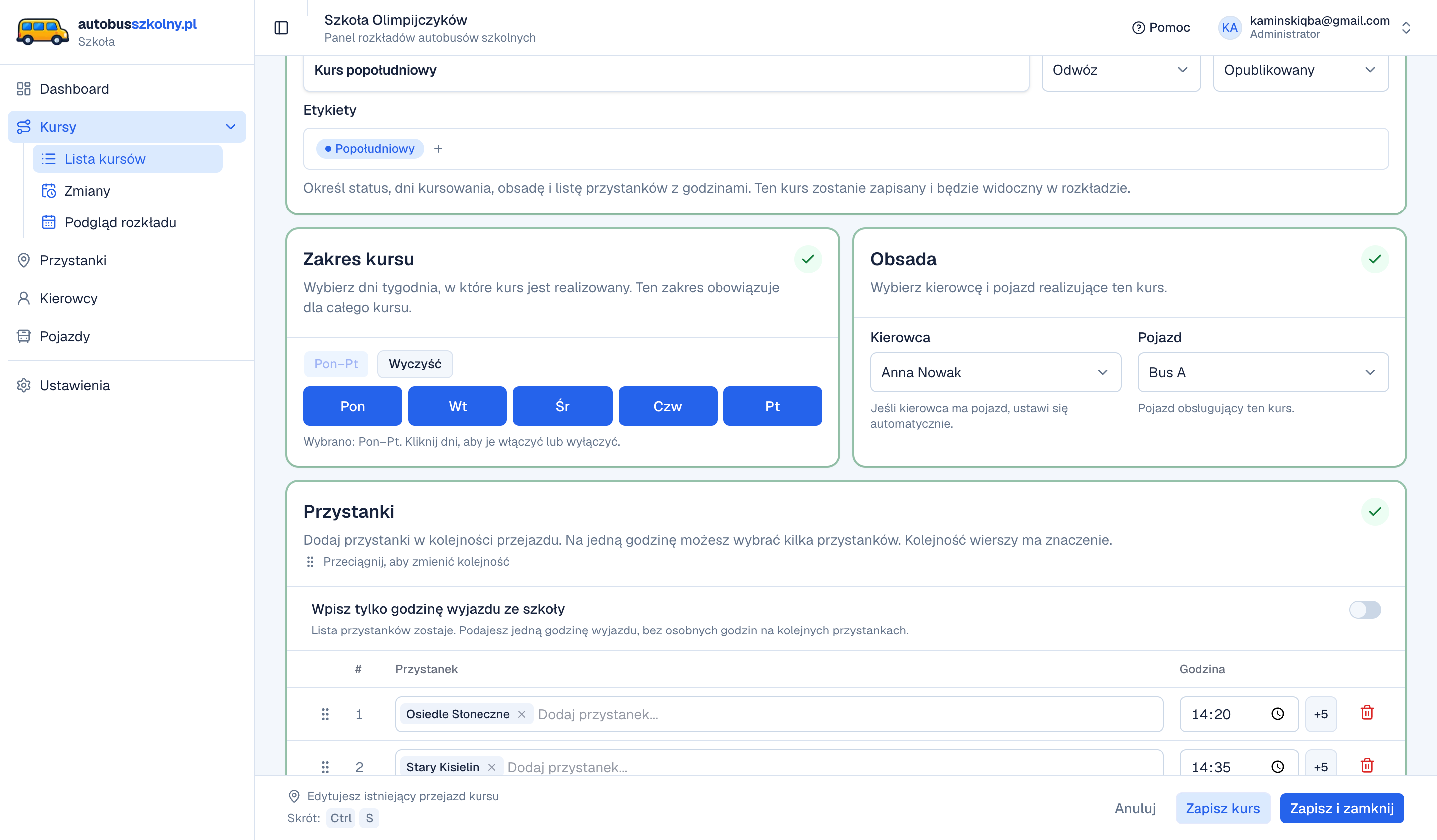Toggle Pt day off

click(x=773, y=407)
